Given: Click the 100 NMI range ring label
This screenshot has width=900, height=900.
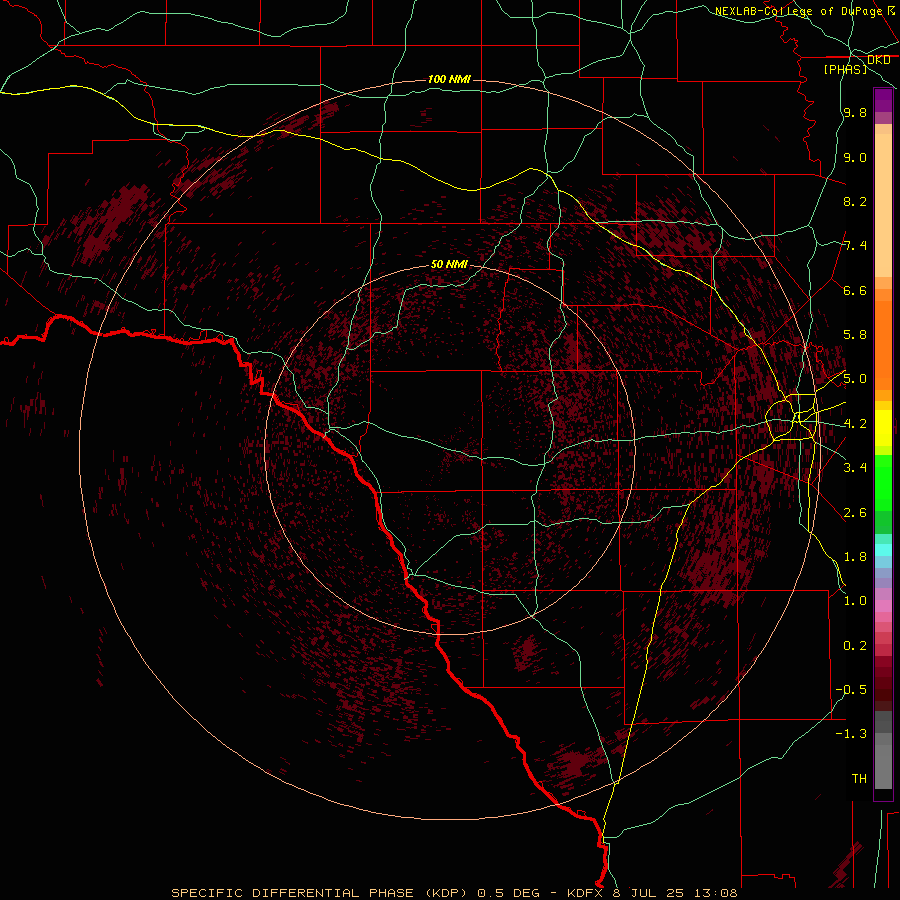Looking at the screenshot, I should tap(449, 79).
